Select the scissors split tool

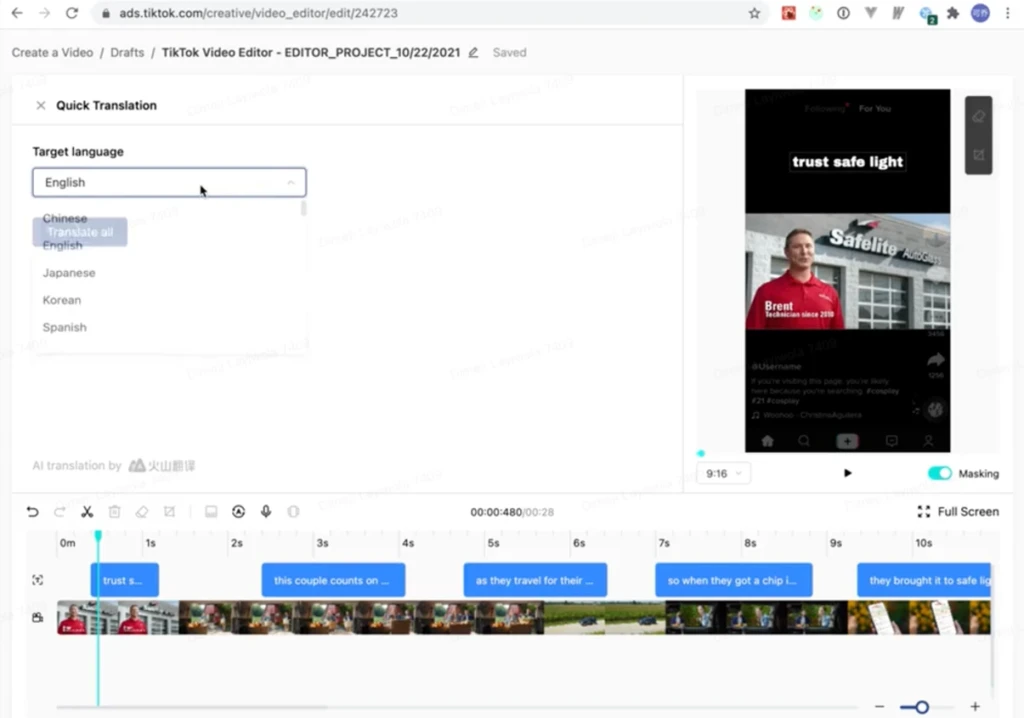(87, 512)
